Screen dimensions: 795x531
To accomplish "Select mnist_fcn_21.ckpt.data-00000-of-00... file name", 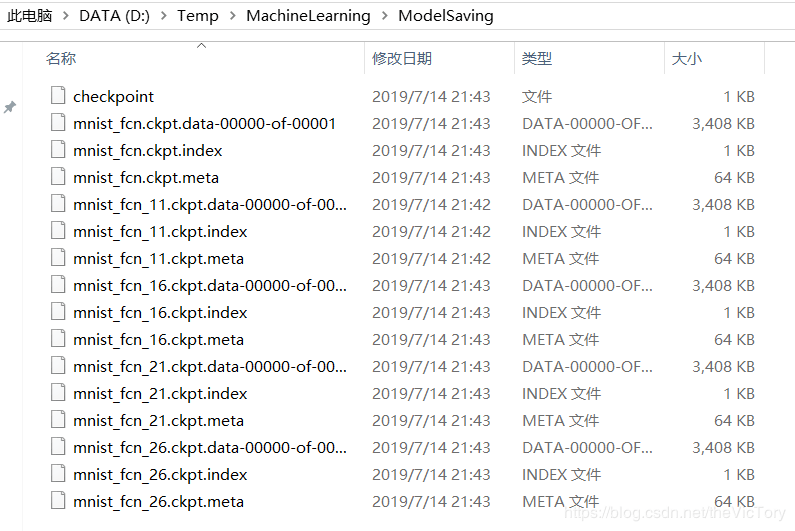I will point(210,367).
